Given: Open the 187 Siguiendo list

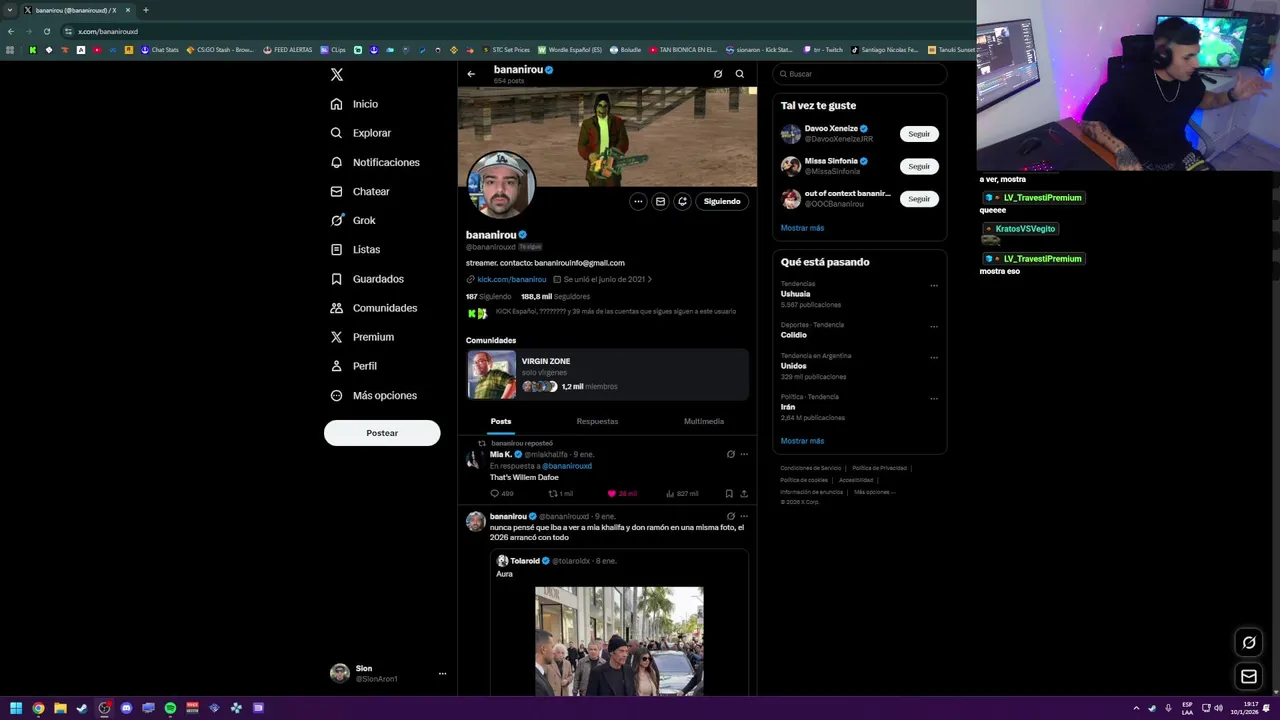Looking at the screenshot, I should tap(488, 297).
